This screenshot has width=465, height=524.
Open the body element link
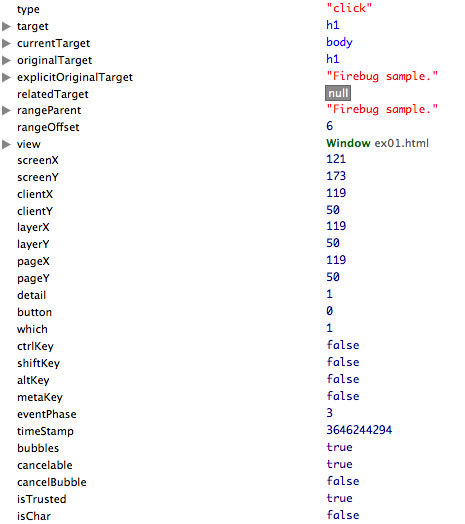click(x=339, y=42)
